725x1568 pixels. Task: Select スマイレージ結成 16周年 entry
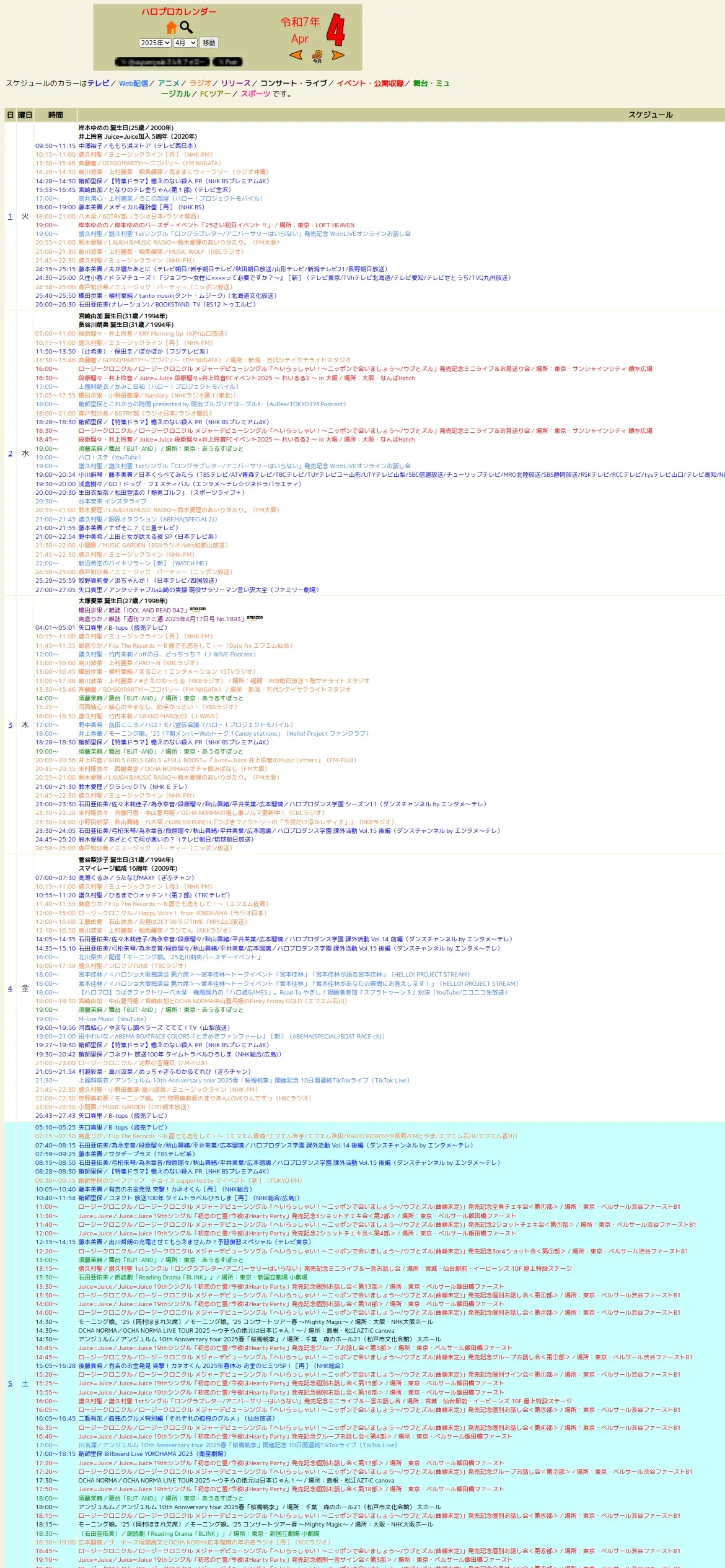tap(128, 868)
